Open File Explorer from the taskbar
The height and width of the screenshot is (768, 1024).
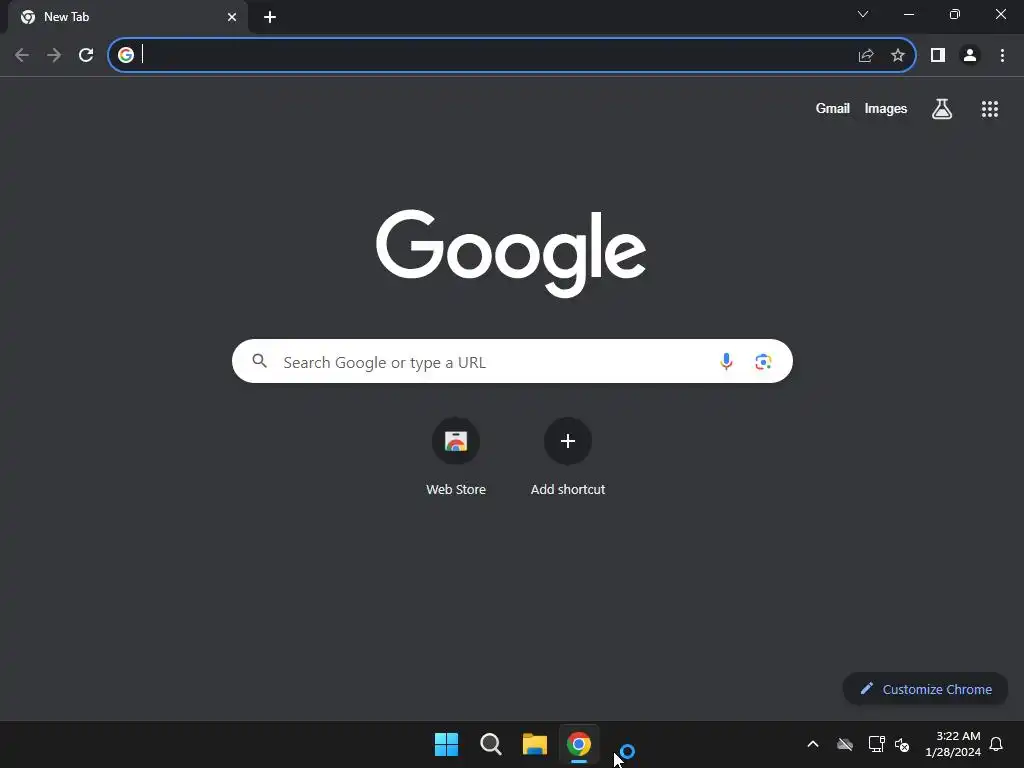pyautogui.click(x=534, y=744)
